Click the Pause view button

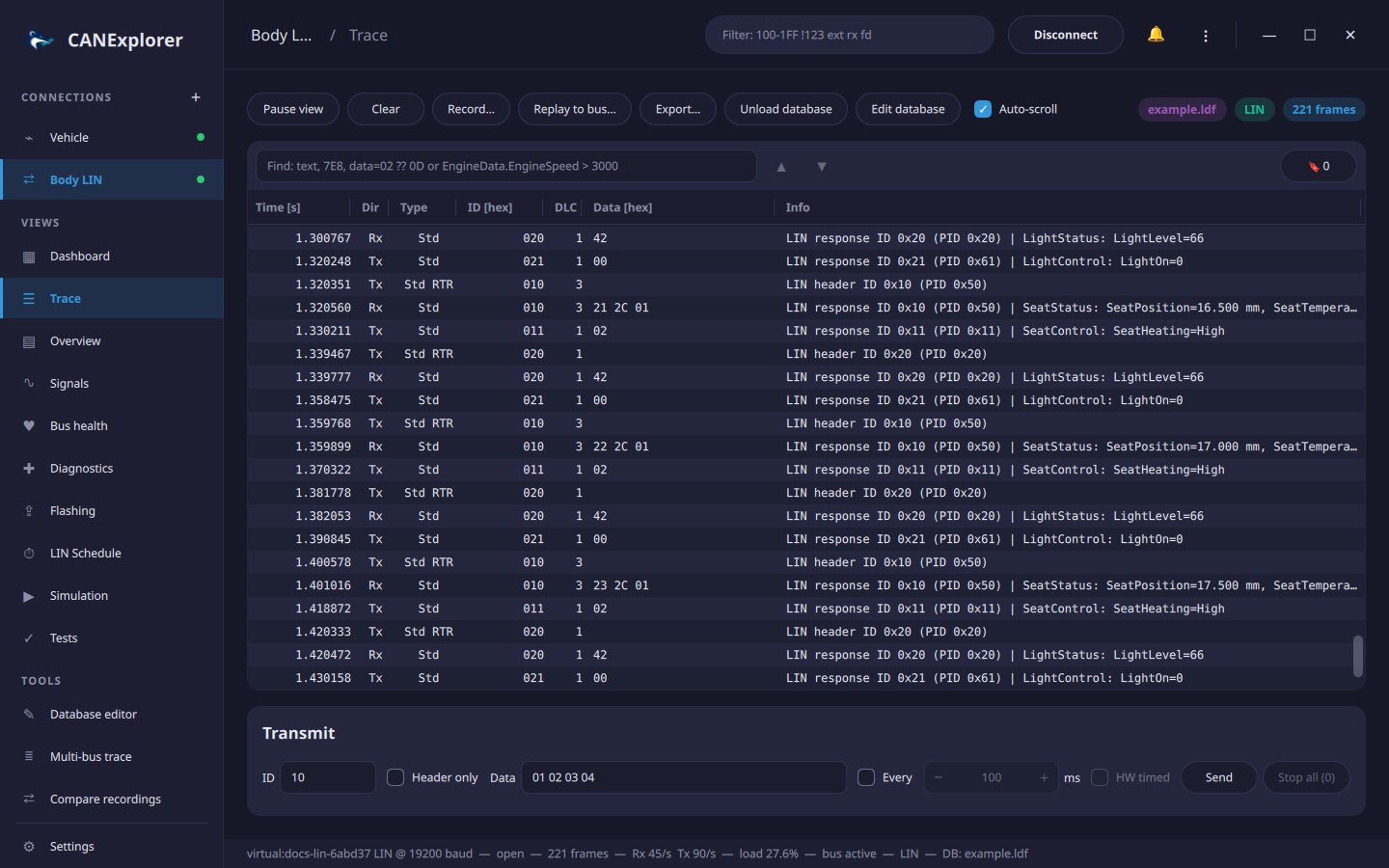click(293, 109)
